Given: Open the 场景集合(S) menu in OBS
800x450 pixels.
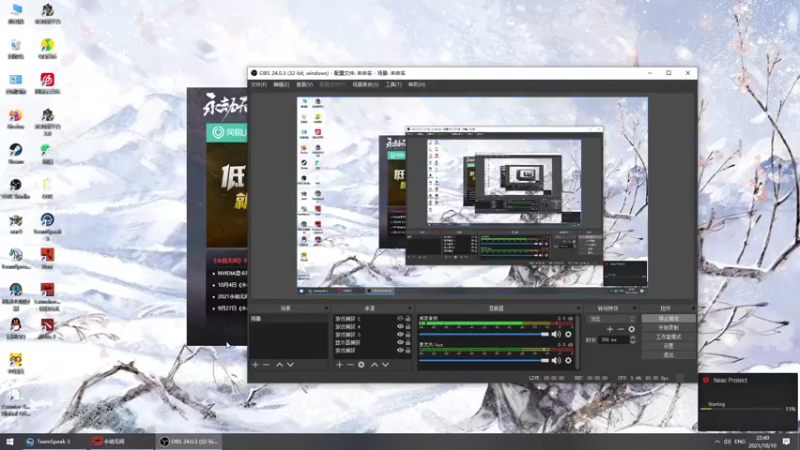Looking at the screenshot, I should 365,85.
